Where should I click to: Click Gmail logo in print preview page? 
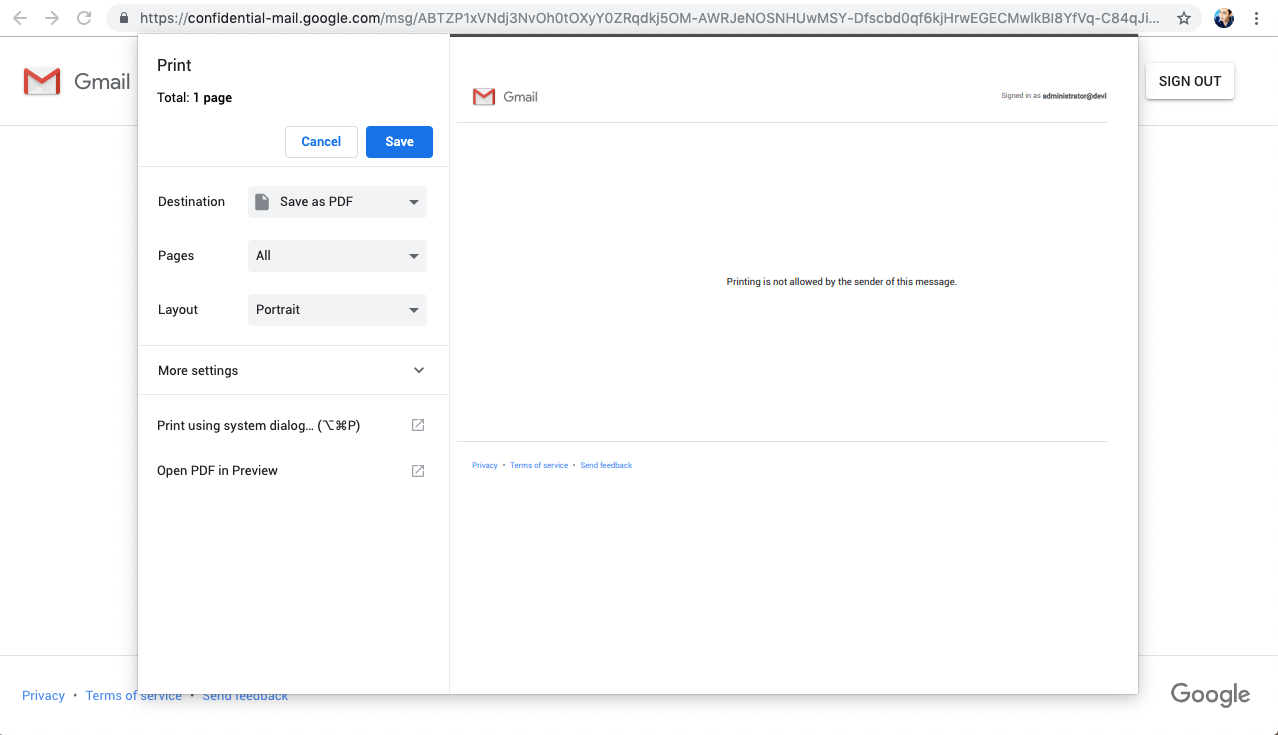505,97
